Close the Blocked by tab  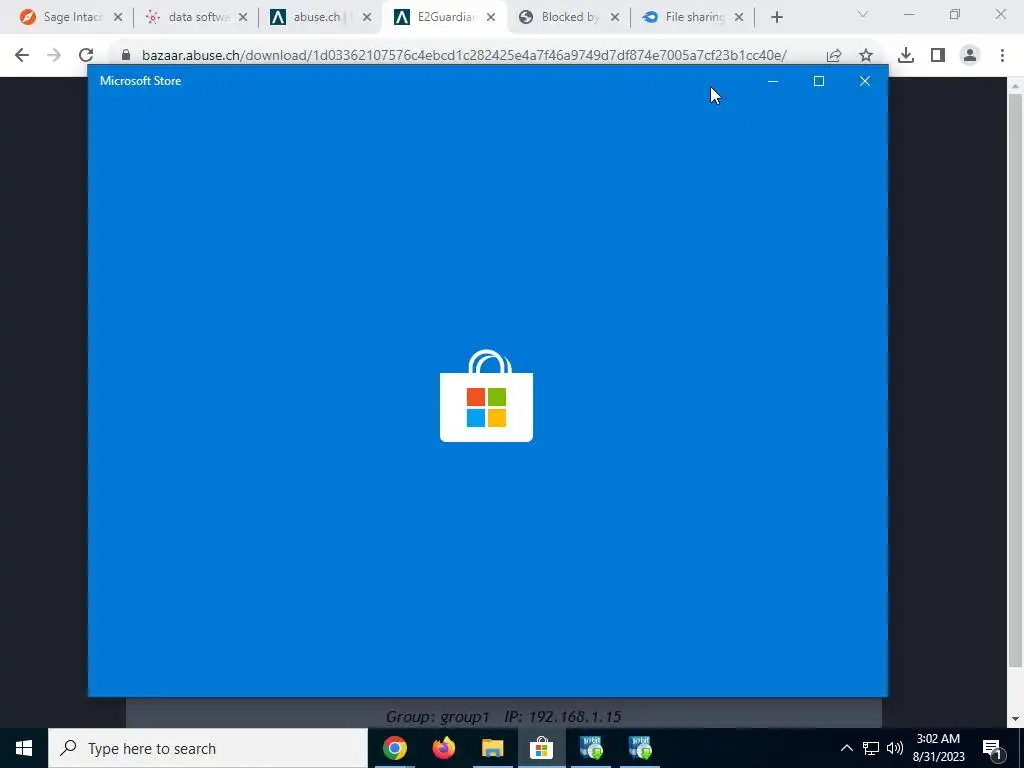(615, 18)
